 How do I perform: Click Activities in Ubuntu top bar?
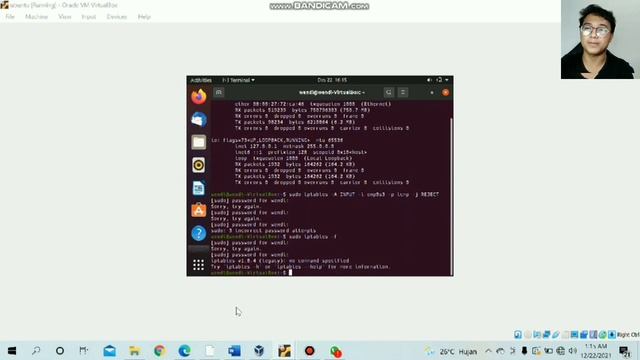click(201, 80)
